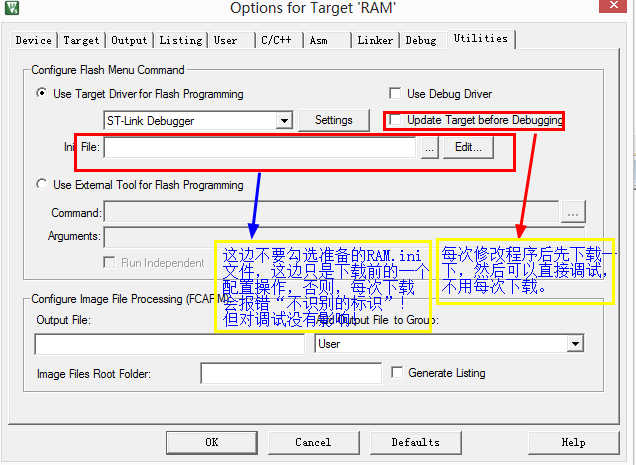This screenshot has height=465, width=636.
Task: Toggle the Run Independent checkbox
Action: point(109,263)
